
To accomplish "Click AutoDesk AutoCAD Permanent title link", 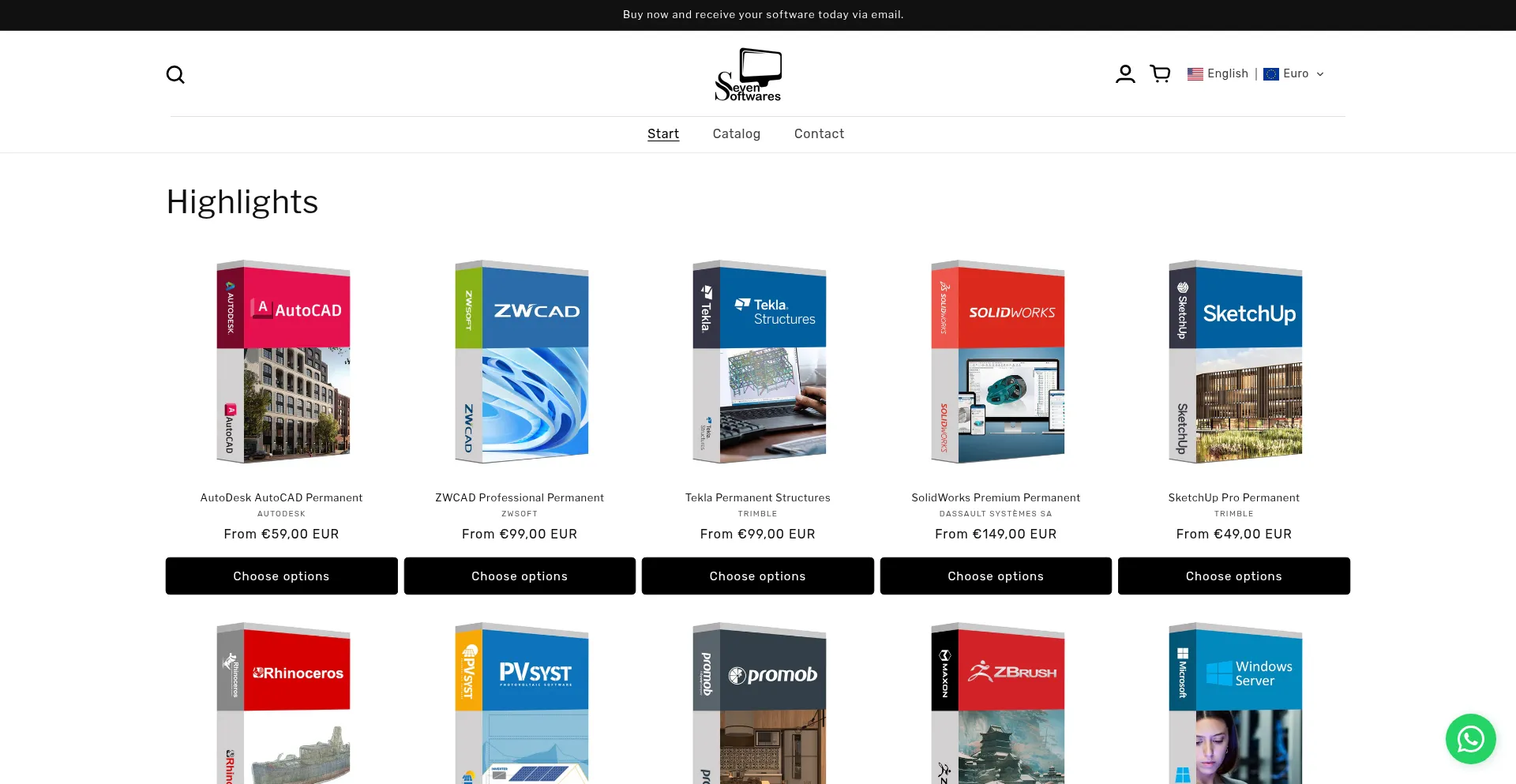I will 281,497.
